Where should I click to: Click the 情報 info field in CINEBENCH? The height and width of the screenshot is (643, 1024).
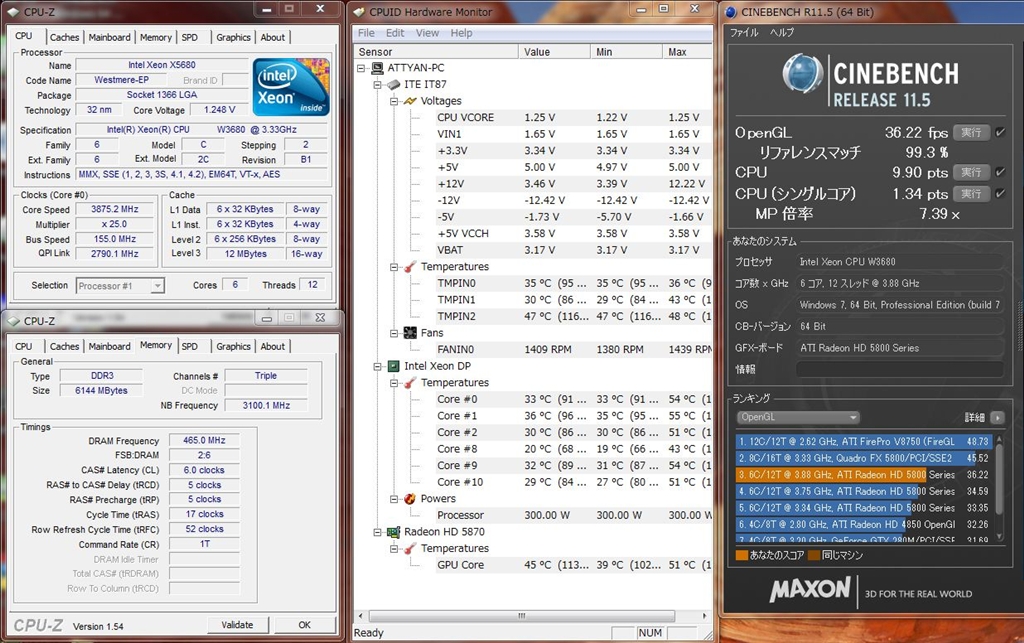[x=899, y=369]
